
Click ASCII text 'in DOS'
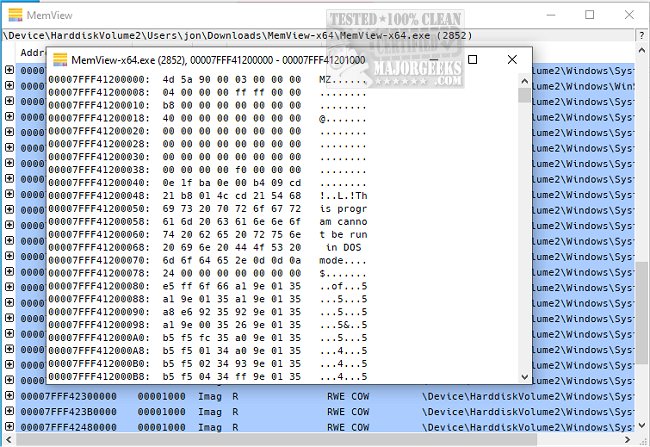click(343, 247)
